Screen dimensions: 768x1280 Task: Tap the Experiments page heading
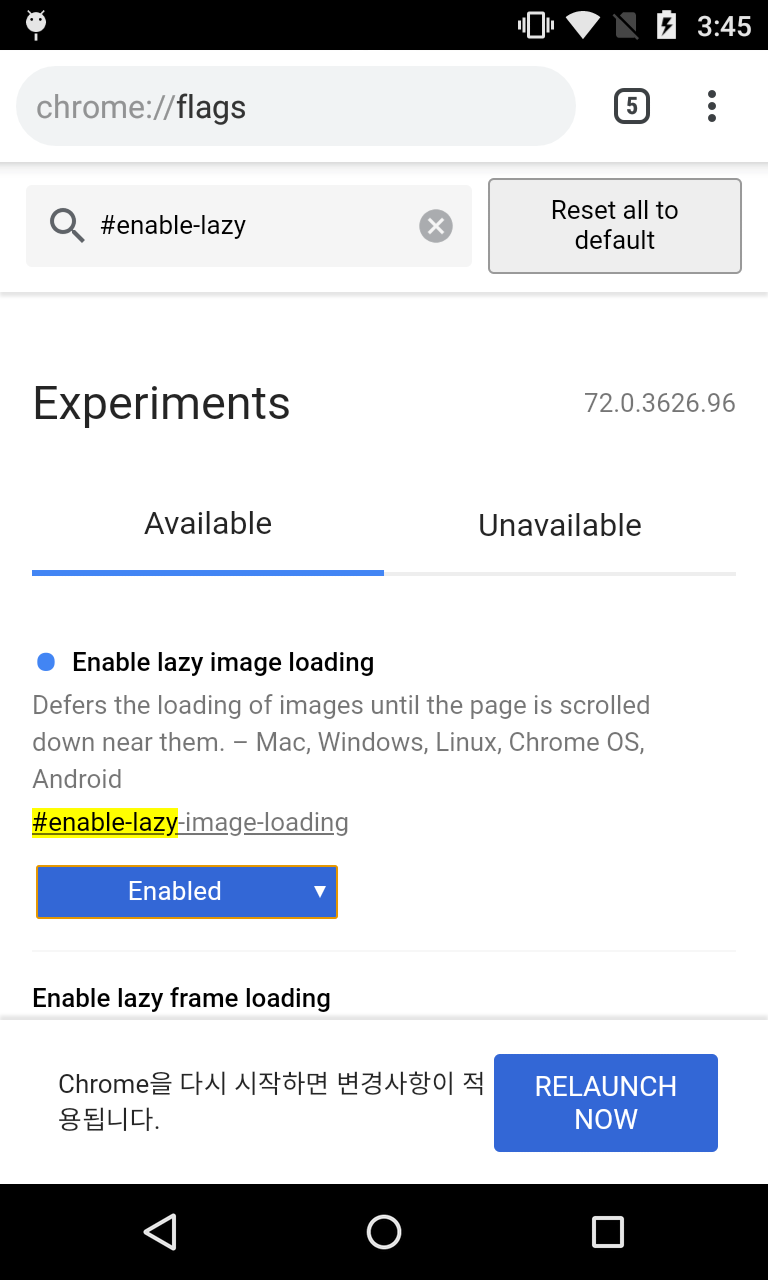pos(161,403)
